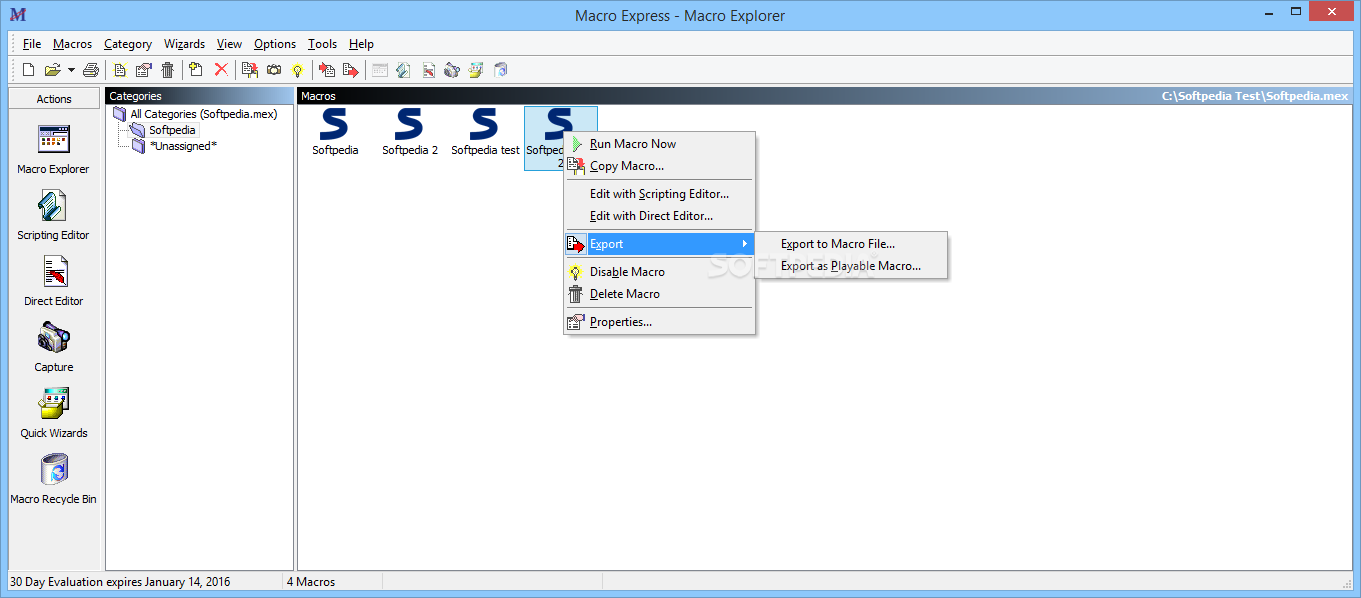Click the Macro Express app icon in title bar

point(17,15)
